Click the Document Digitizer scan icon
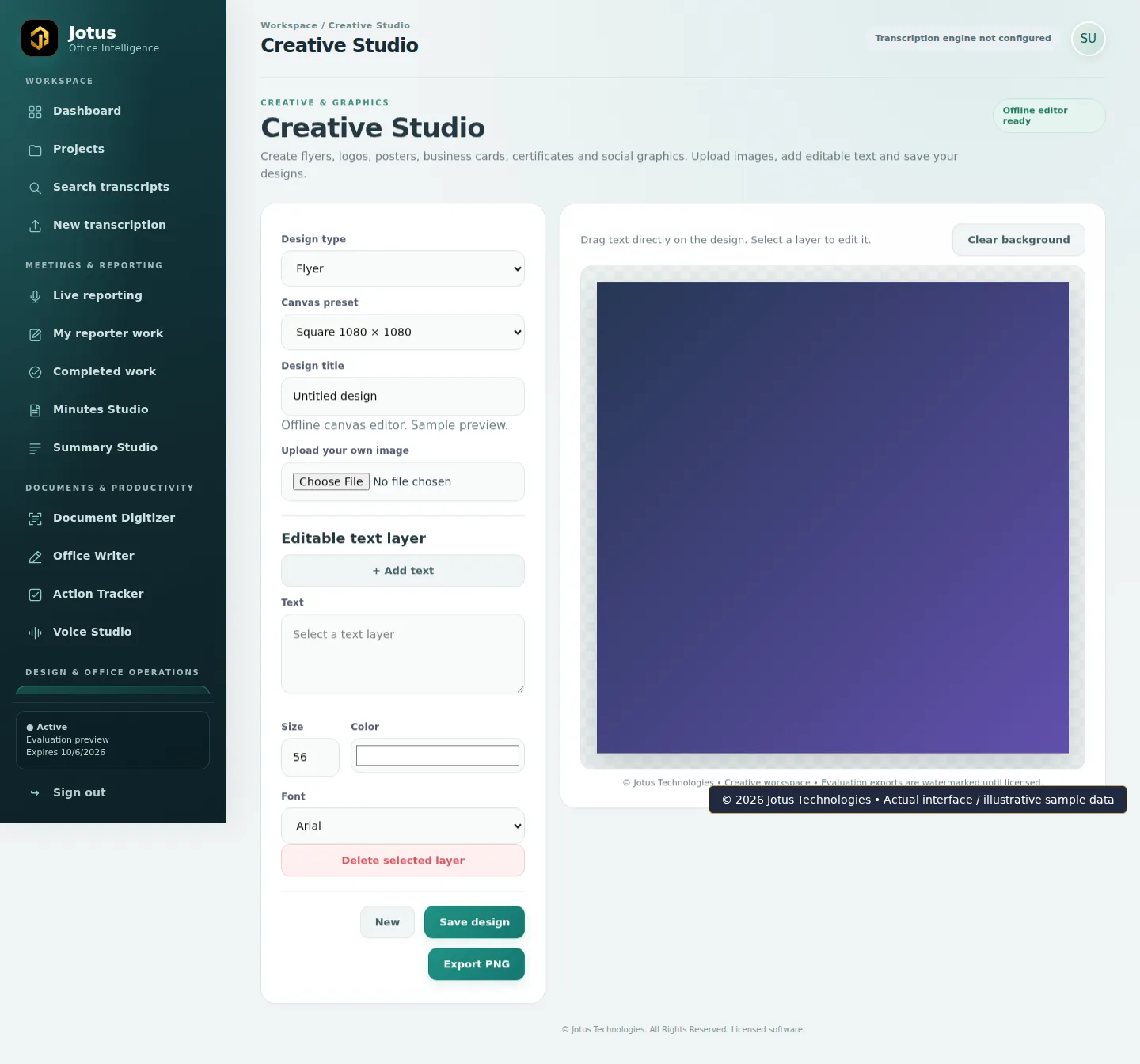Viewport: 1140px width, 1064px height. point(35,519)
